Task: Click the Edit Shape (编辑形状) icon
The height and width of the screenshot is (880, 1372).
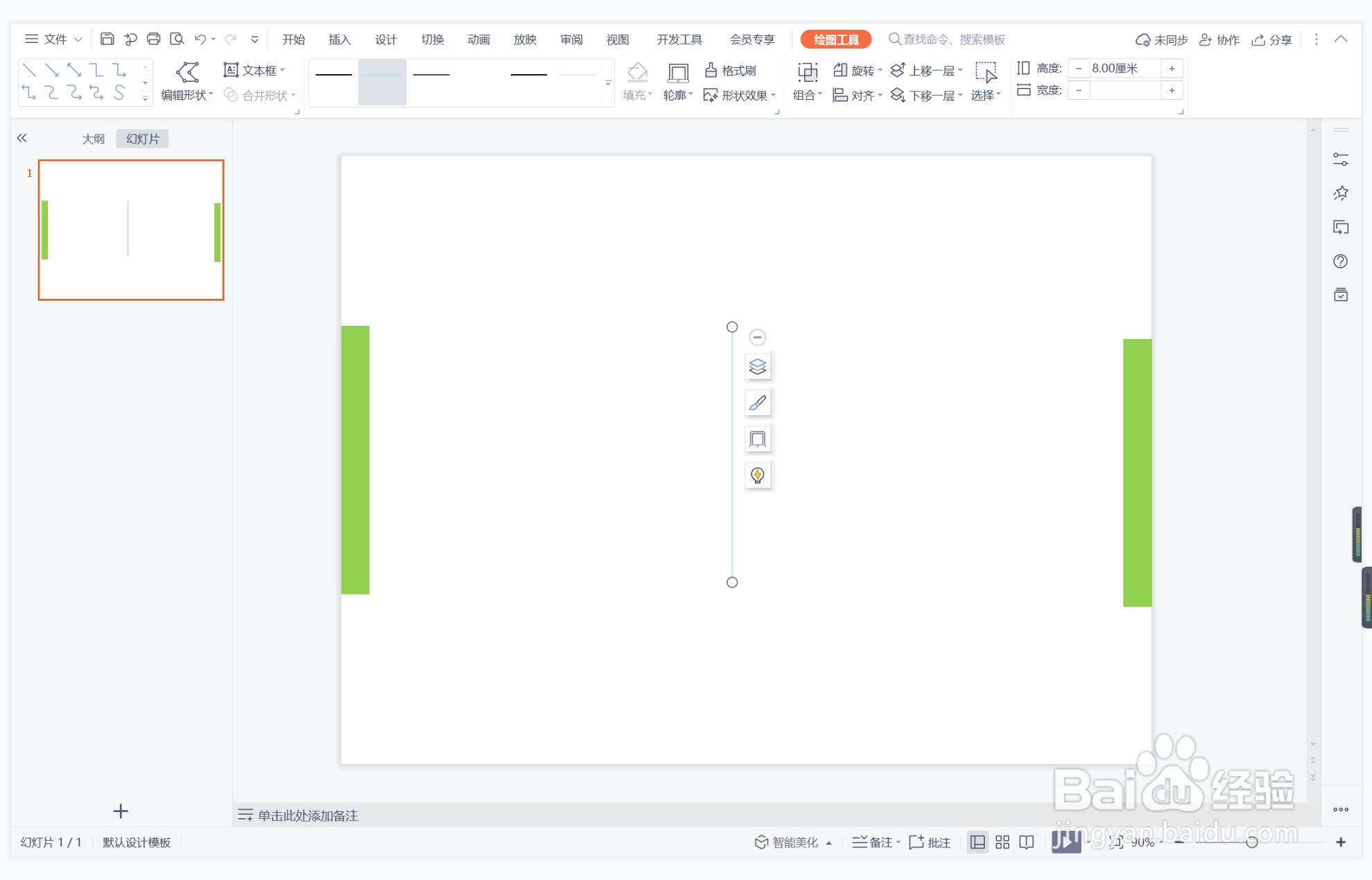Action: [187, 72]
